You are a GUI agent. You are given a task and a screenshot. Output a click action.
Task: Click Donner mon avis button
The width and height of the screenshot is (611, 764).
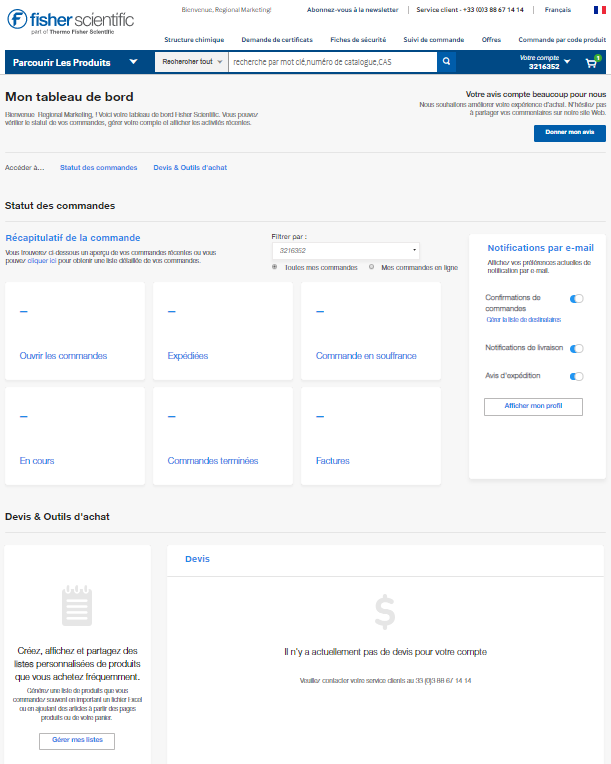coord(569,133)
